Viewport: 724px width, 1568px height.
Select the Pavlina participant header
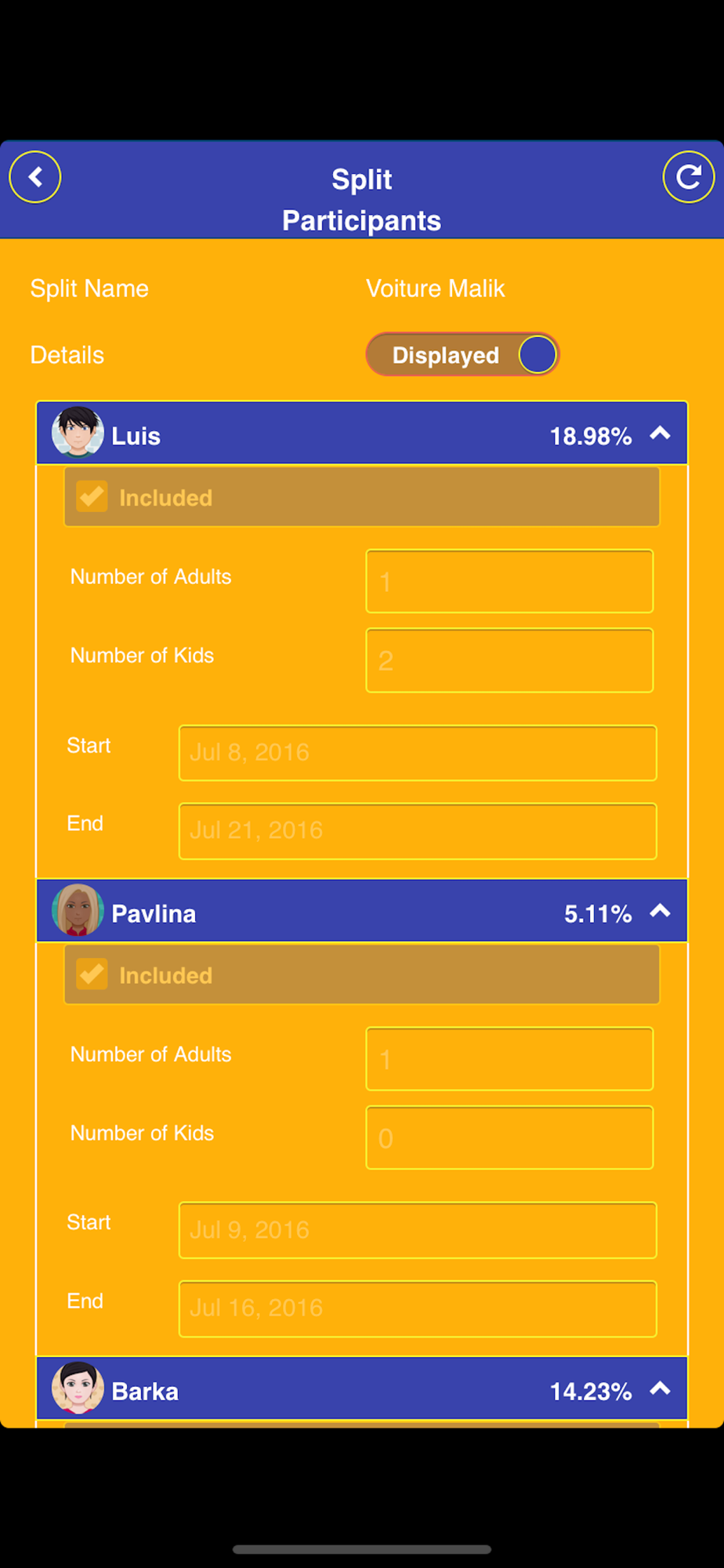click(362, 911)
